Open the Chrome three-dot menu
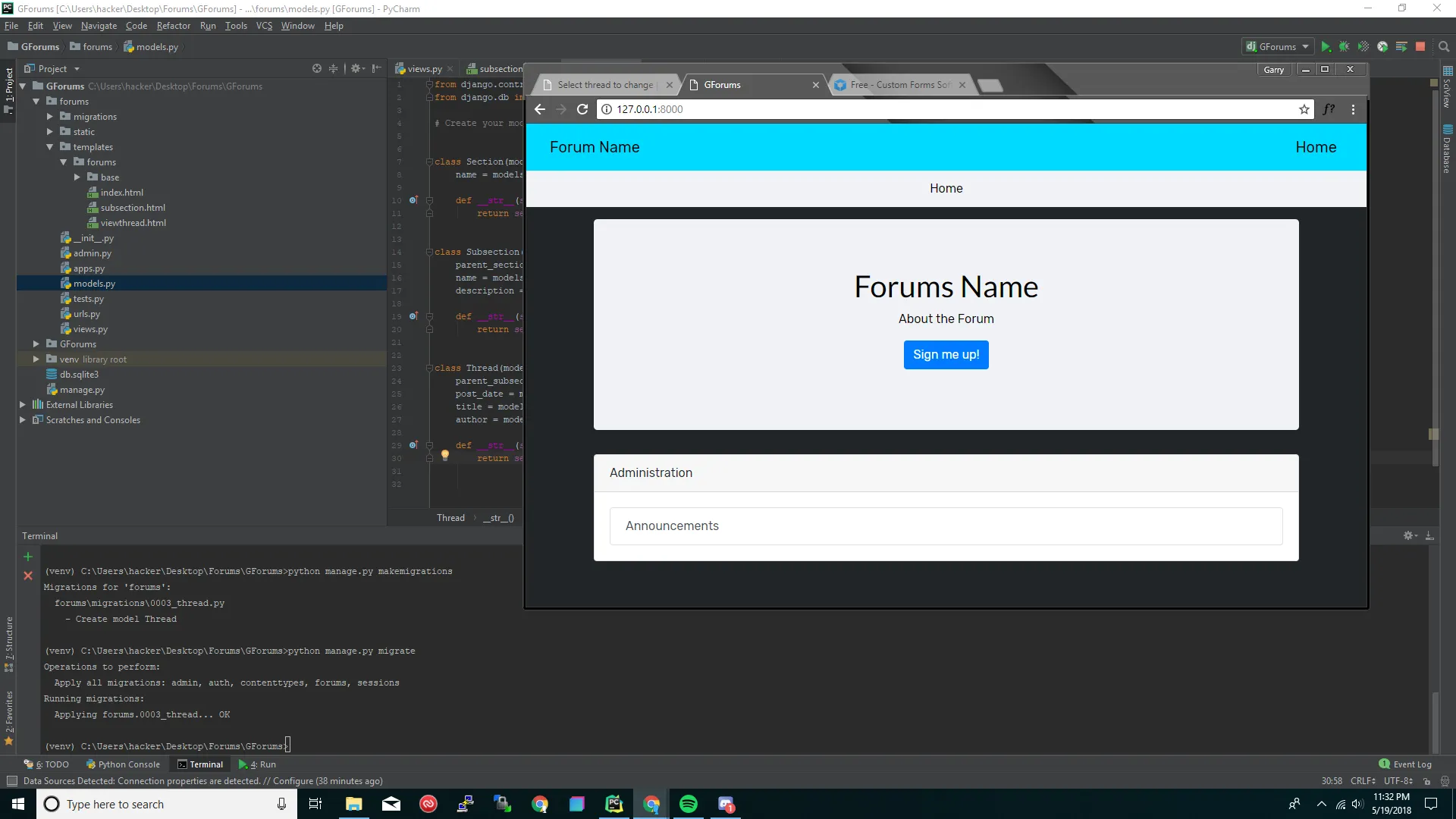 point(1353,109)
